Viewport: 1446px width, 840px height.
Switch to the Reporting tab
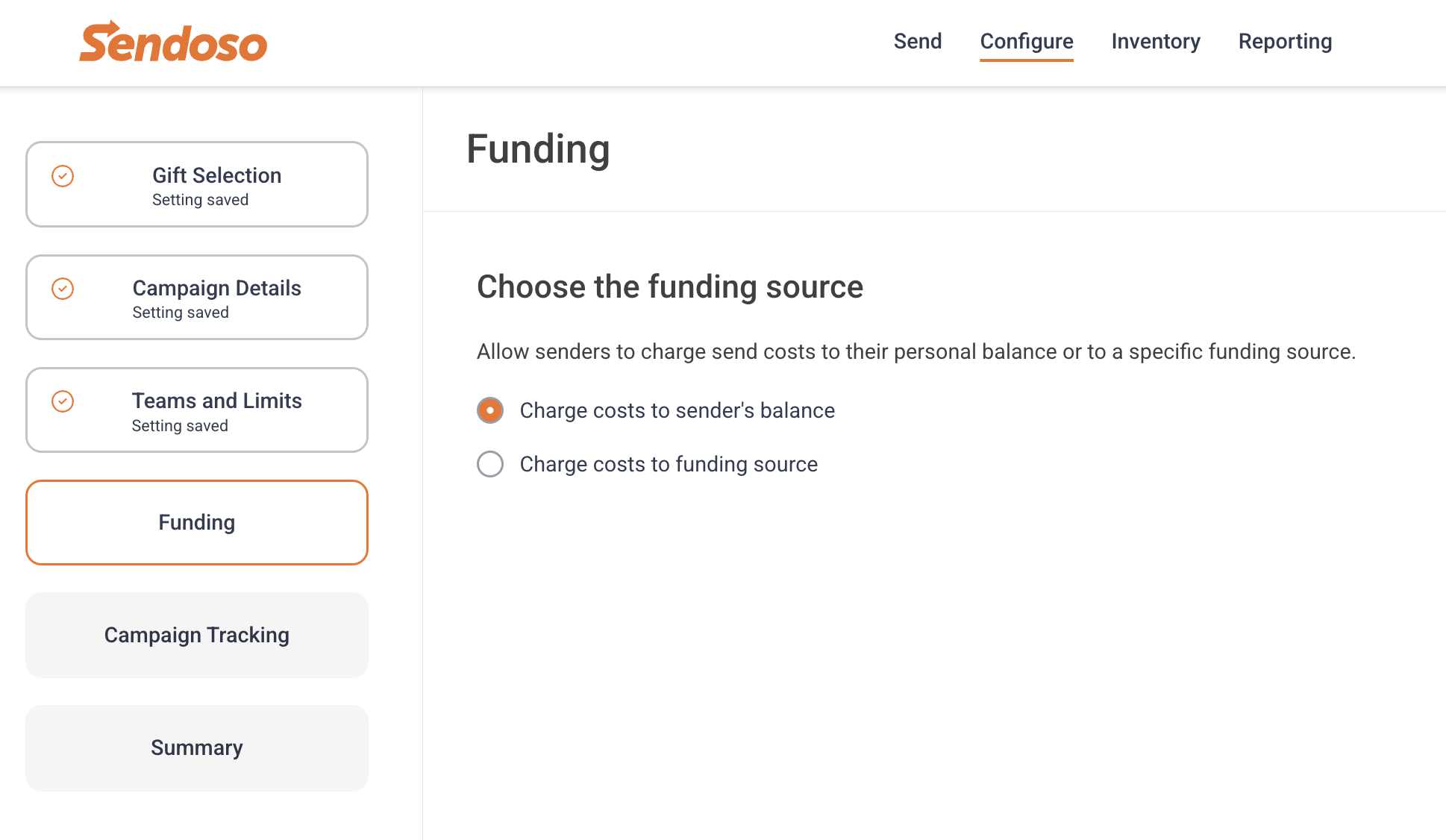click(x=1285, y=42)
